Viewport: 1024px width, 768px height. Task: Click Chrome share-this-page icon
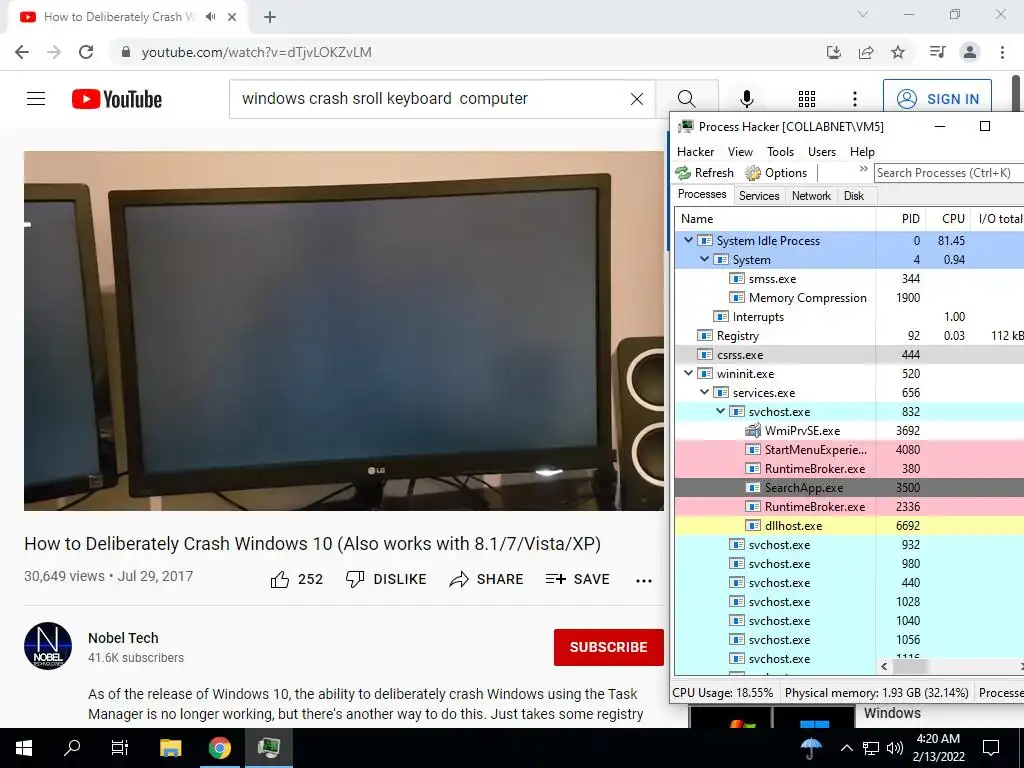coord(866,52)
